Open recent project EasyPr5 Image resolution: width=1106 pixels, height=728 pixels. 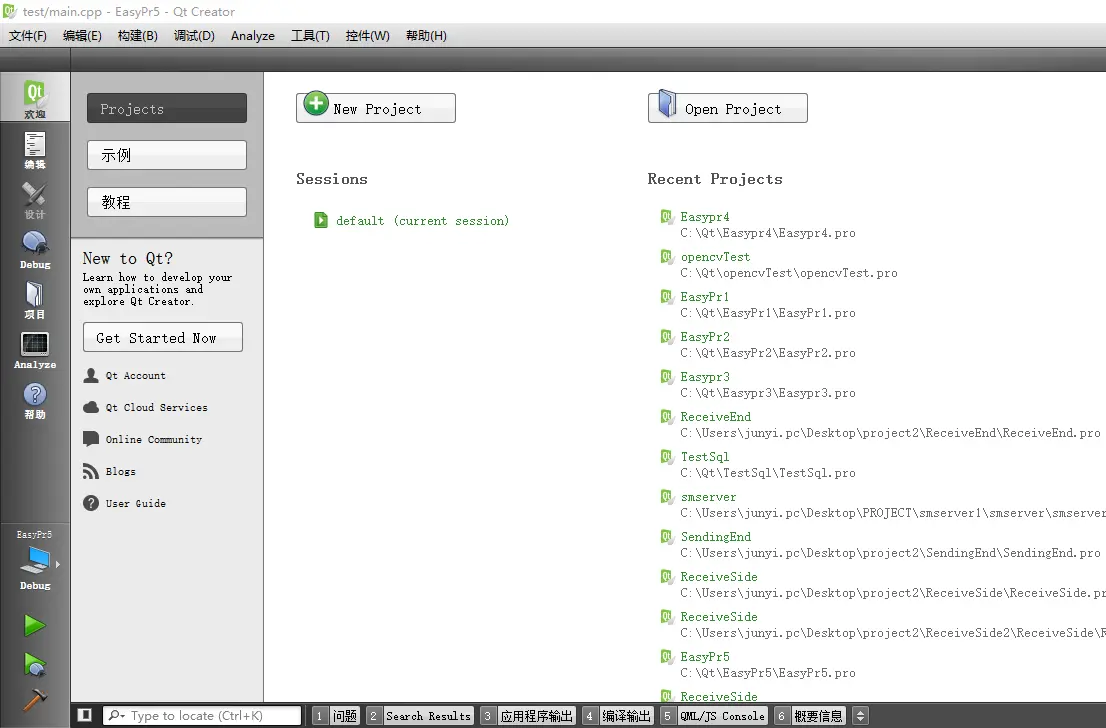[705, 656]
